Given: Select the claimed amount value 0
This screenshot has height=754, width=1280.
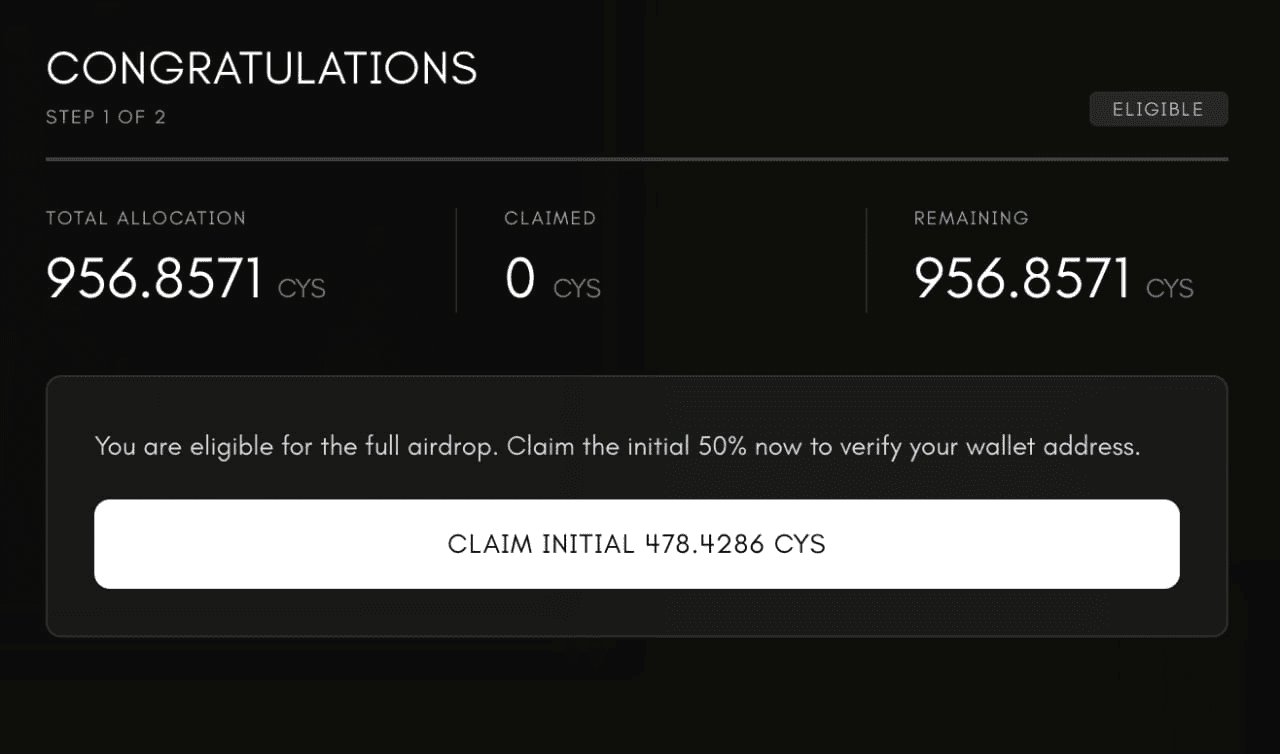Looking at the screenshot, I should click(x=520, y=279).
